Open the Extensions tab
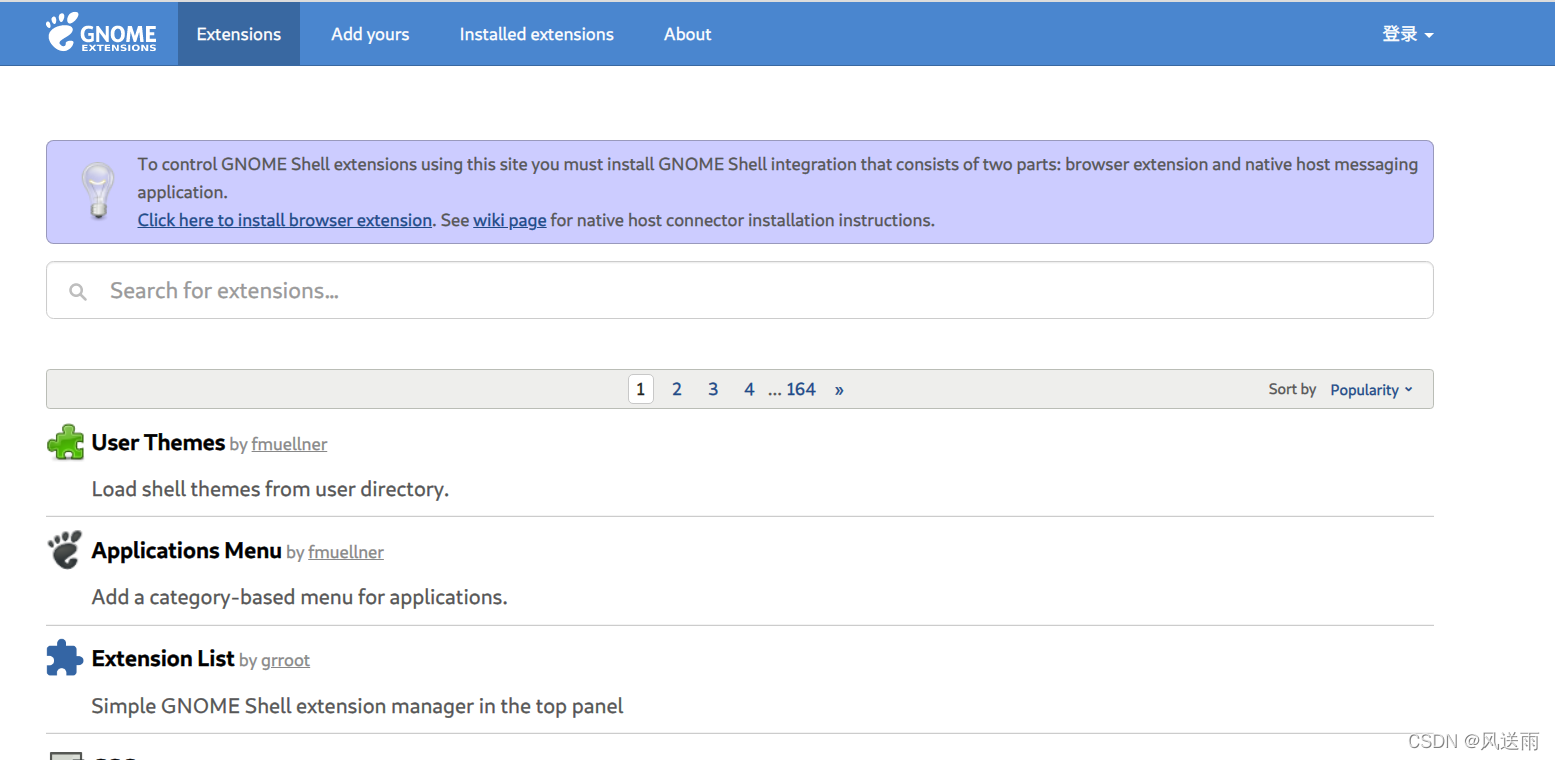 coord(239,34)
